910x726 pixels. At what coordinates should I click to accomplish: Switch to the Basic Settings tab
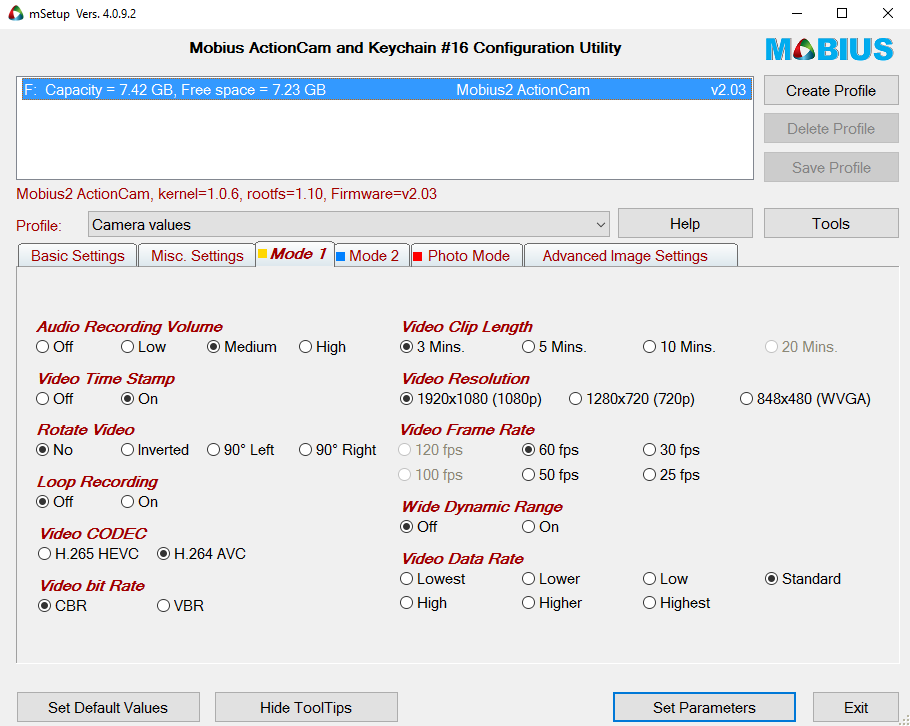click(x=78, y=256)
